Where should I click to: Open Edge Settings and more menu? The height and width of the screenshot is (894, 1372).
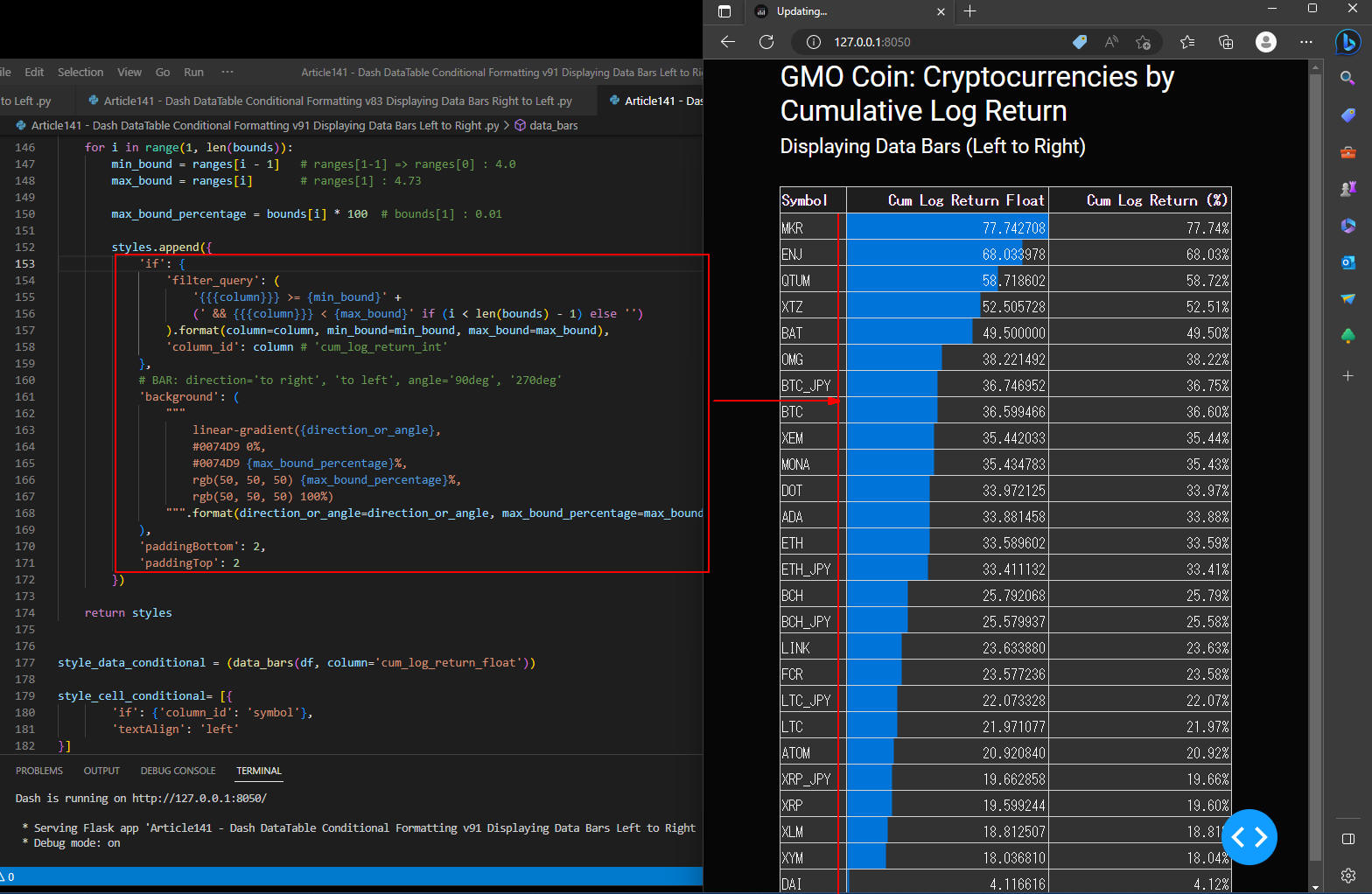(1306, 42)
